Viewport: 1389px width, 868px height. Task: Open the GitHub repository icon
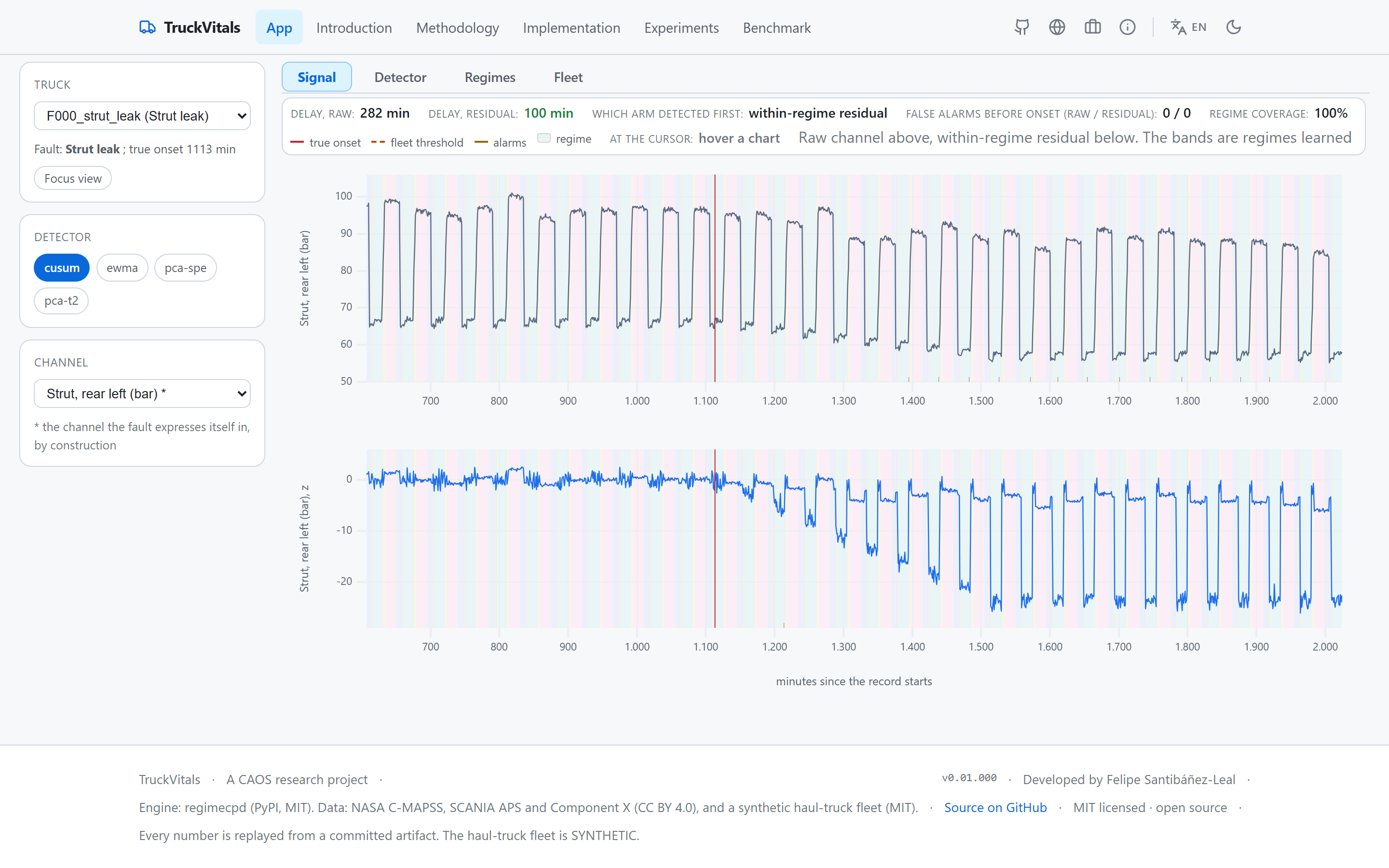1021,27
